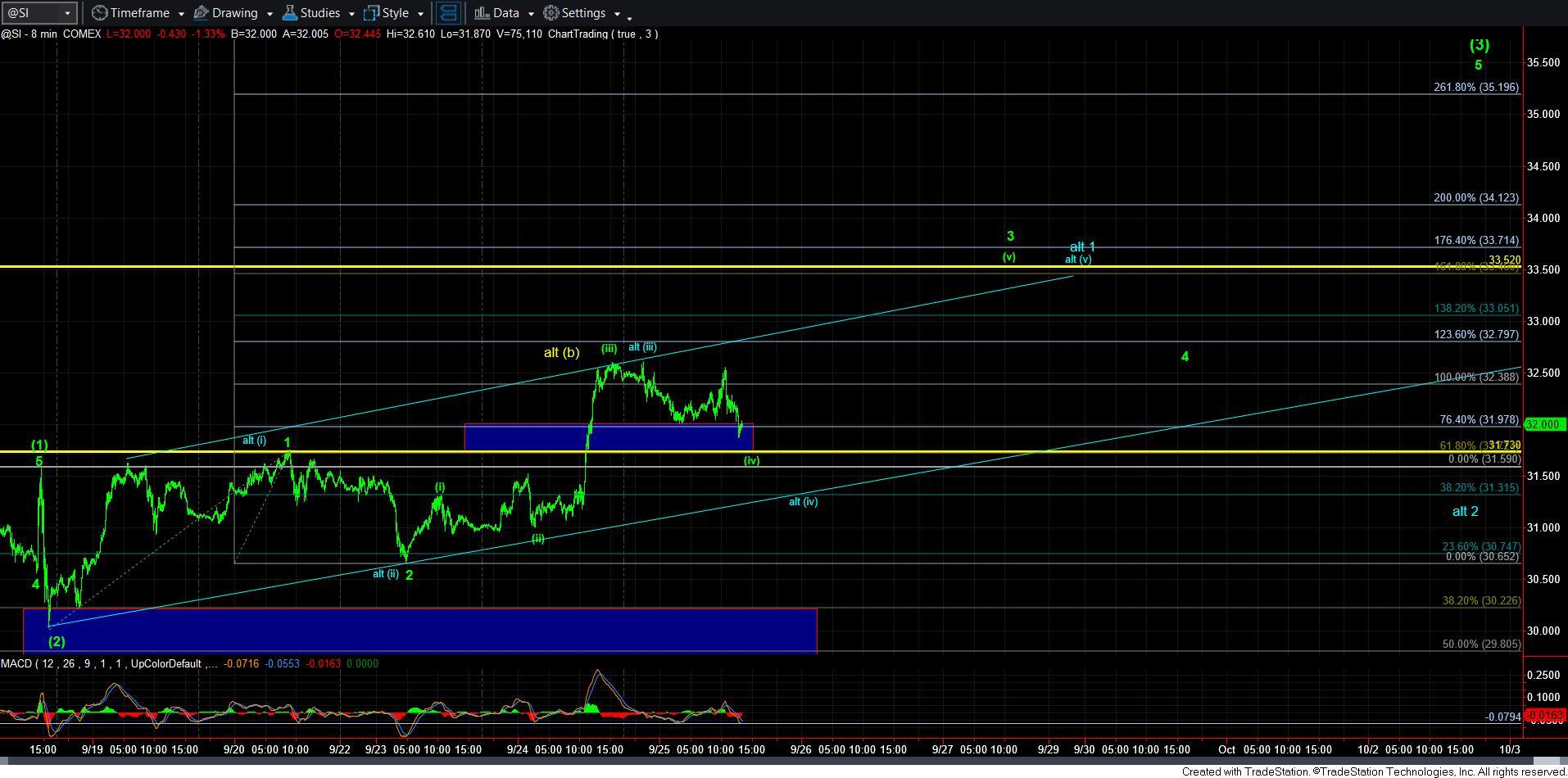
Task: Click the Oct date on time axis
Action: click(1226, 749)
